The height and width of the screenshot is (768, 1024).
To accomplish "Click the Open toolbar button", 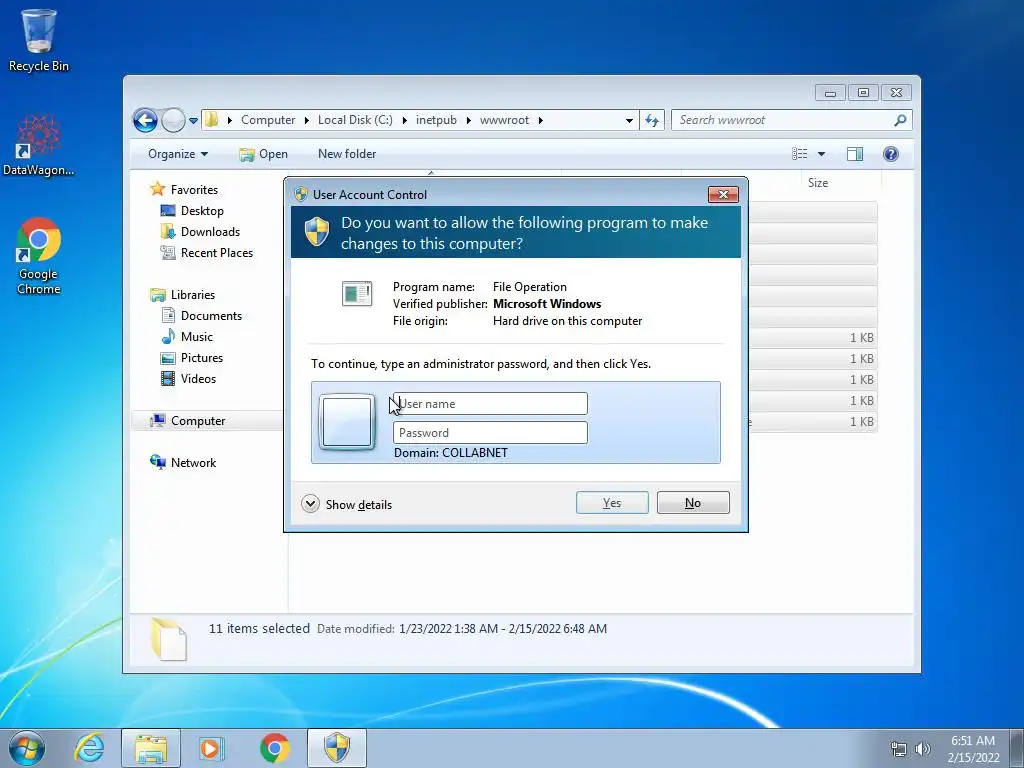I will [x=264, y=154].
